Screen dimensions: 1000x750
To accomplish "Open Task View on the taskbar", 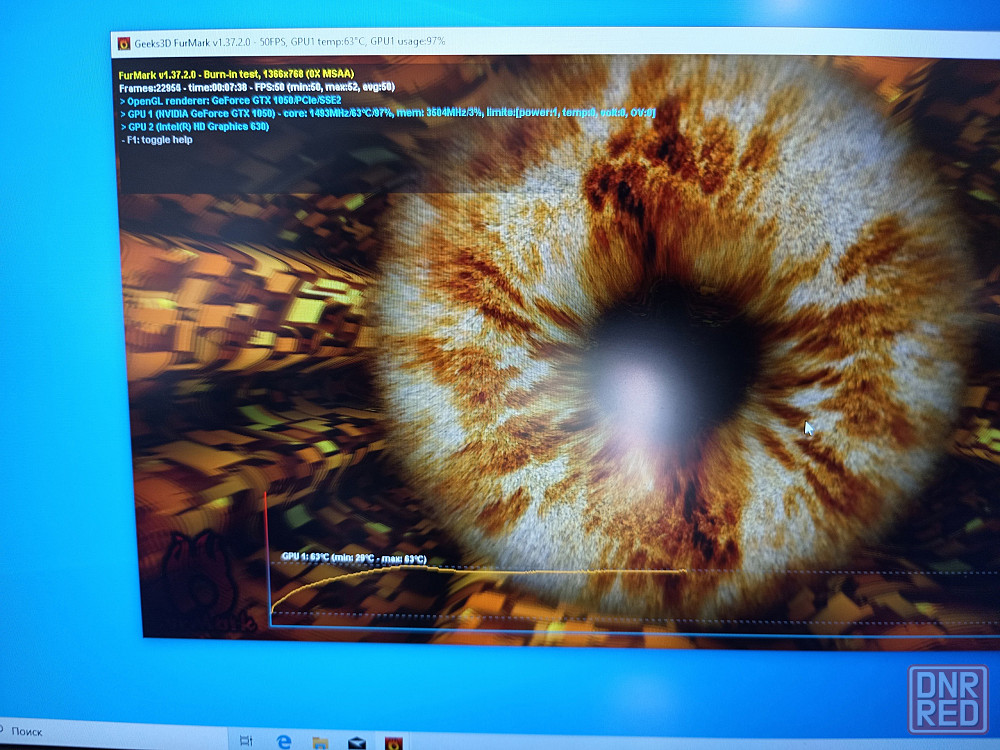I will (246, 740).
